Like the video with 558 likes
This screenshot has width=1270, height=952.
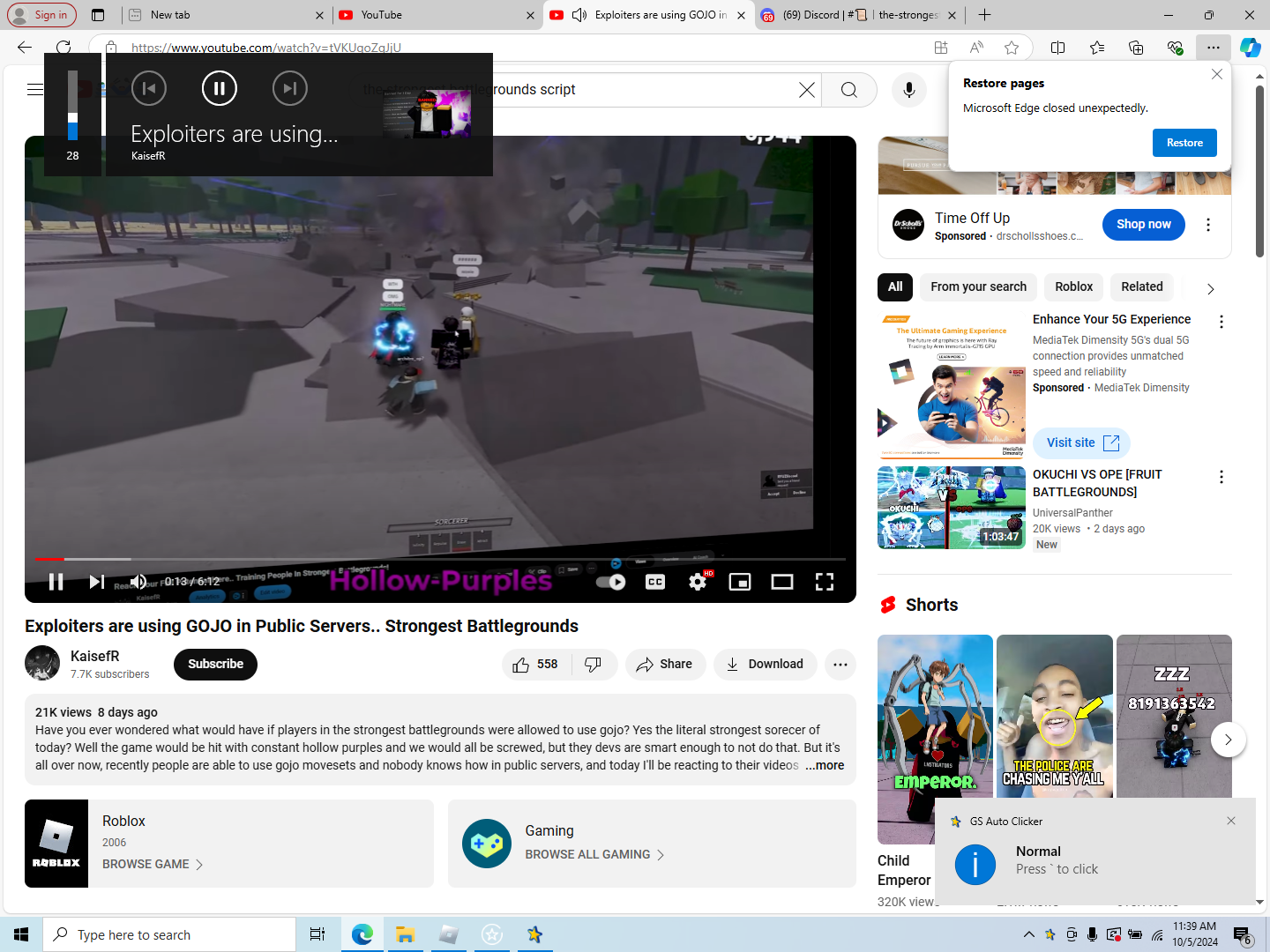click(x=535, y=665)
